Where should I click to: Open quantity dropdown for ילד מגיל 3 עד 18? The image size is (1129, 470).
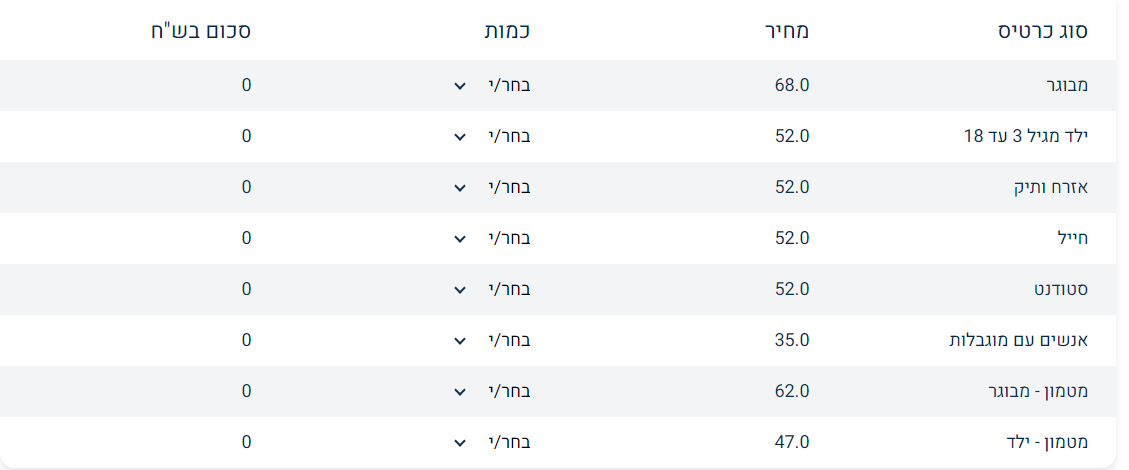click(x=491, y=136)
